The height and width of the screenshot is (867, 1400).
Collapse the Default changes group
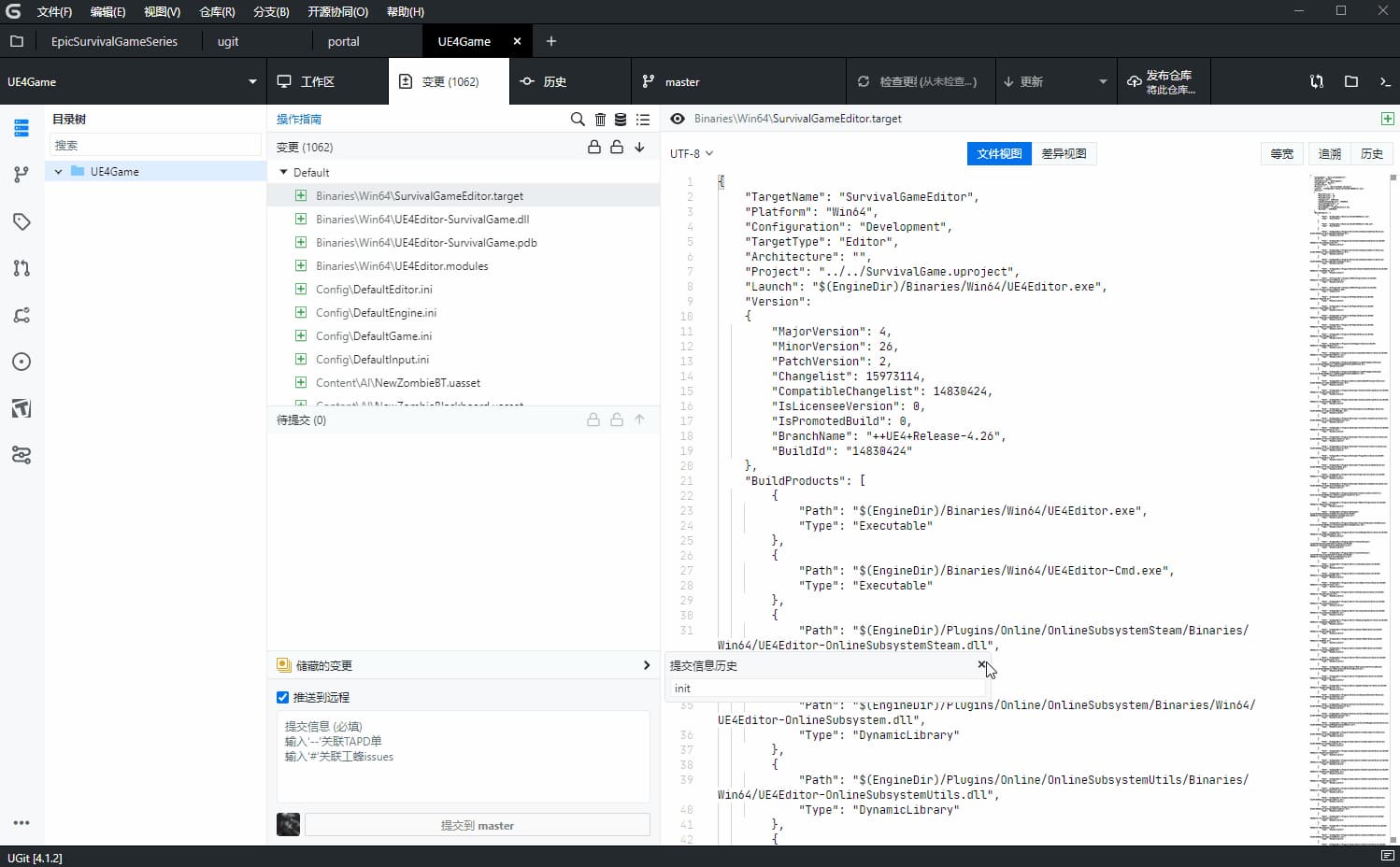[x=283, y=172]
